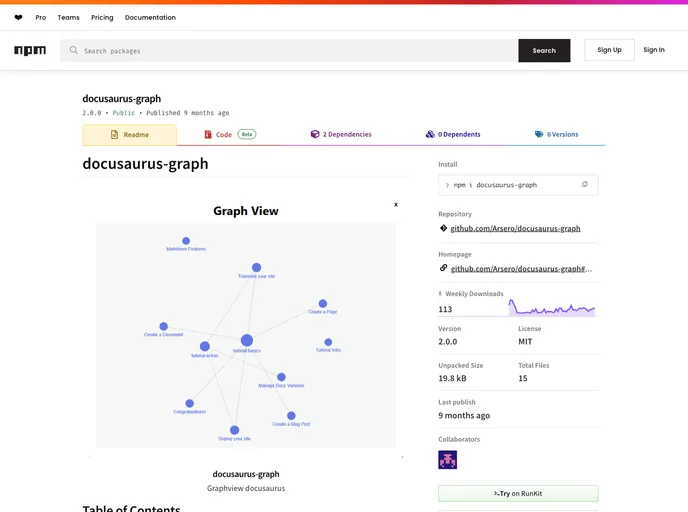Image resolution: width=688 pixels, height=512 pixels.
Task: Click the Create a Document graph node
Action: 164,326
